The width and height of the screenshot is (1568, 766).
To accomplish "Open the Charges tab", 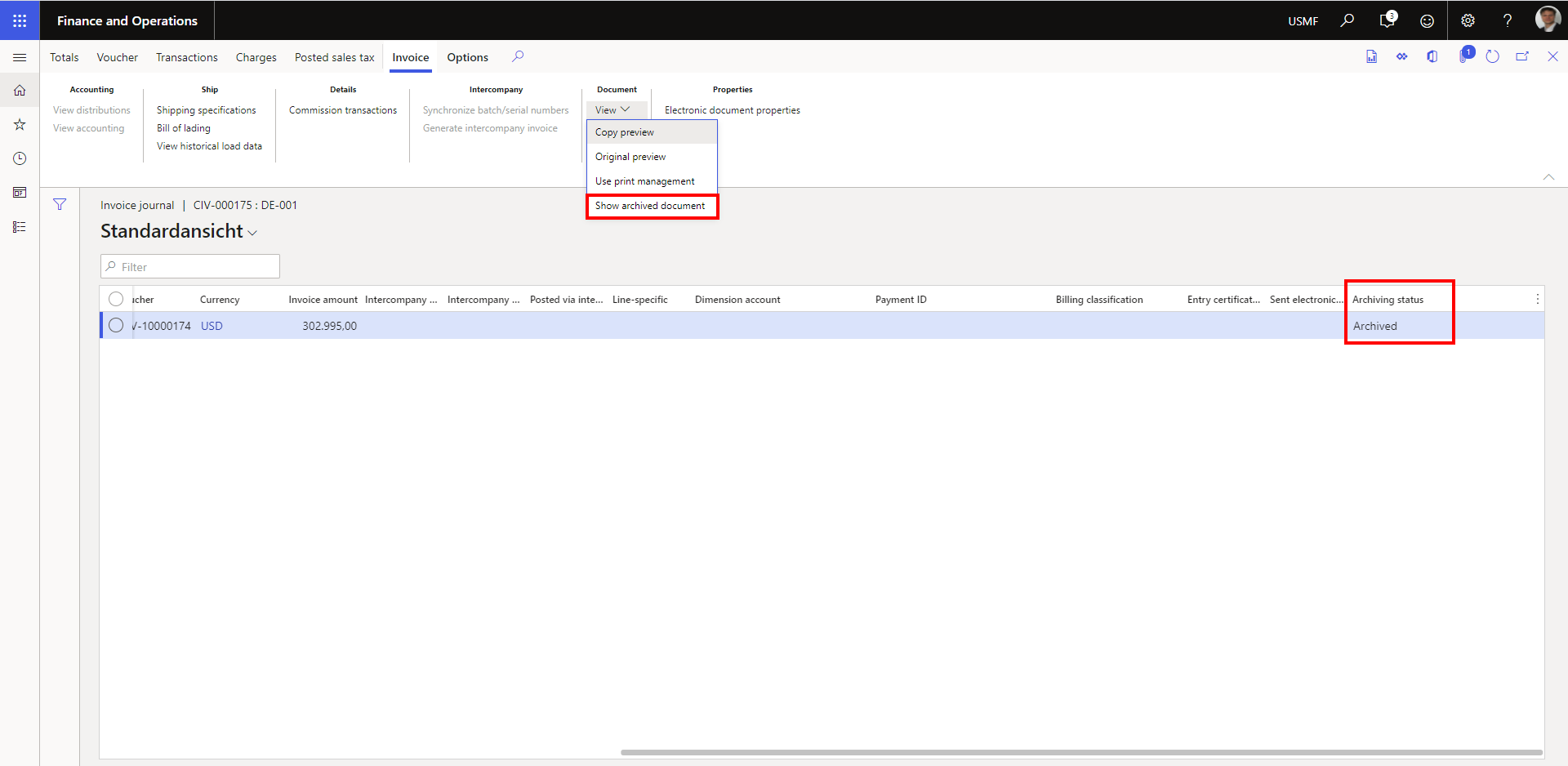I will [x=256, y=57].
